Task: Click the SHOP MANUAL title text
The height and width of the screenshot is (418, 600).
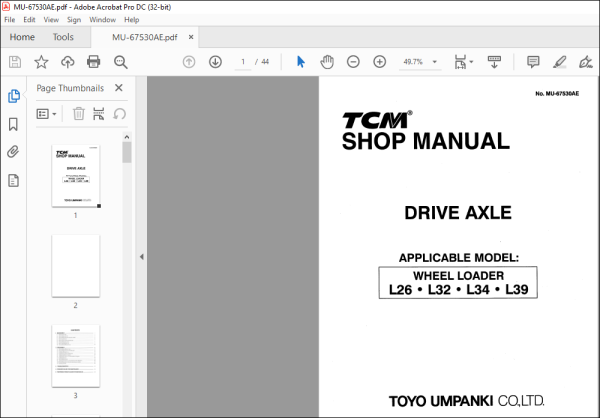Action: [x=426, y=141]
